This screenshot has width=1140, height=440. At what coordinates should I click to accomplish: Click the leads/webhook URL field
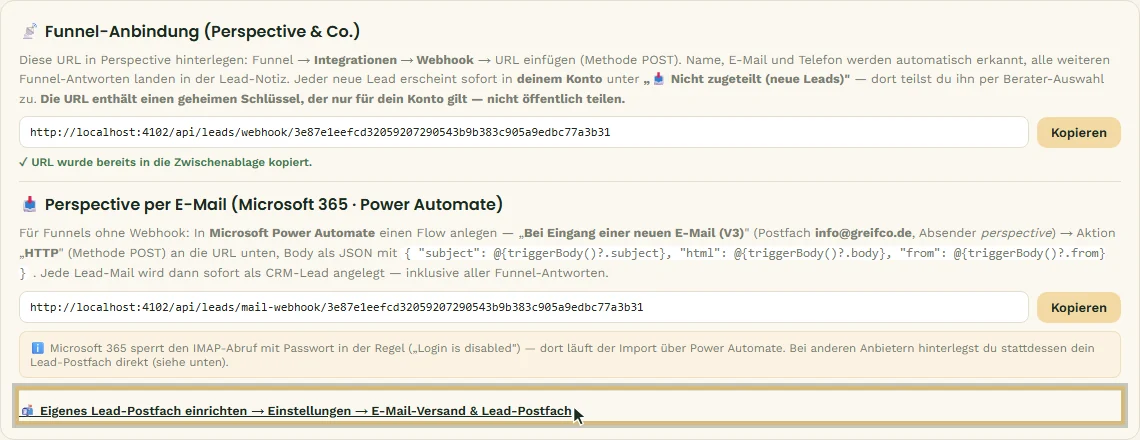click(523, 132)
